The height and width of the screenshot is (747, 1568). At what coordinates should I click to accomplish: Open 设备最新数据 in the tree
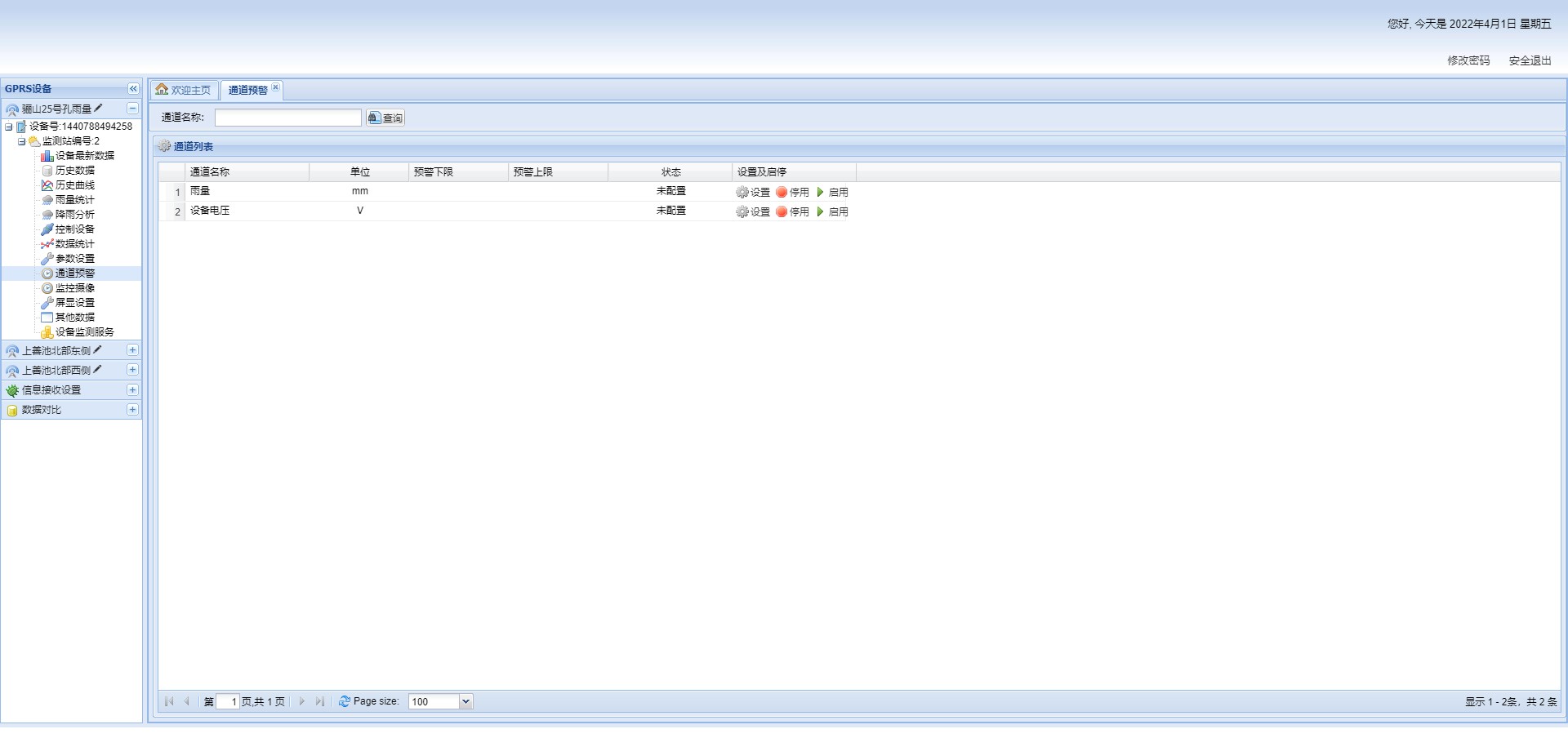click(x=84, y=156)
